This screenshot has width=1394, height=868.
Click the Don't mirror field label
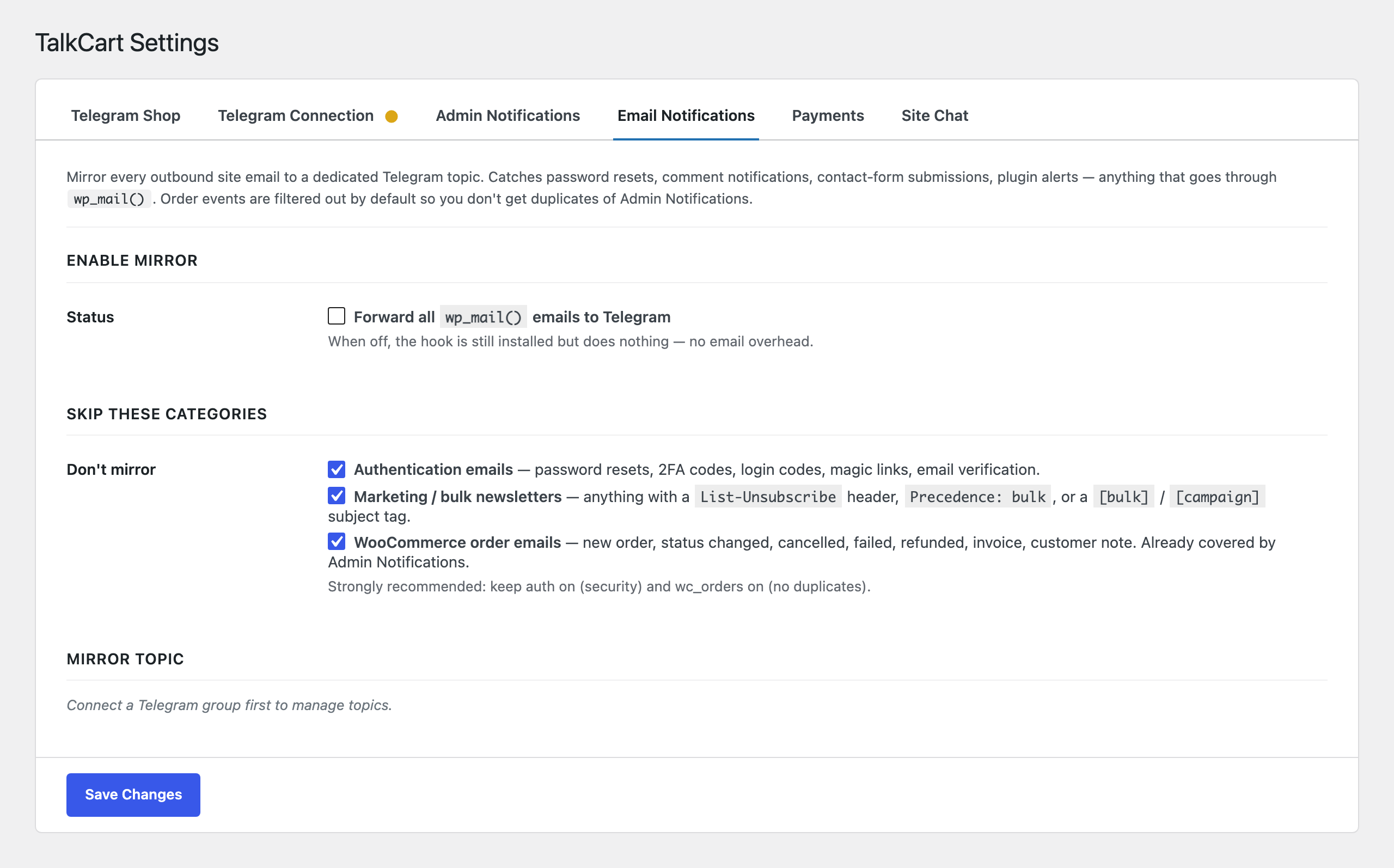pyautogui.click(x=111, y=469)
